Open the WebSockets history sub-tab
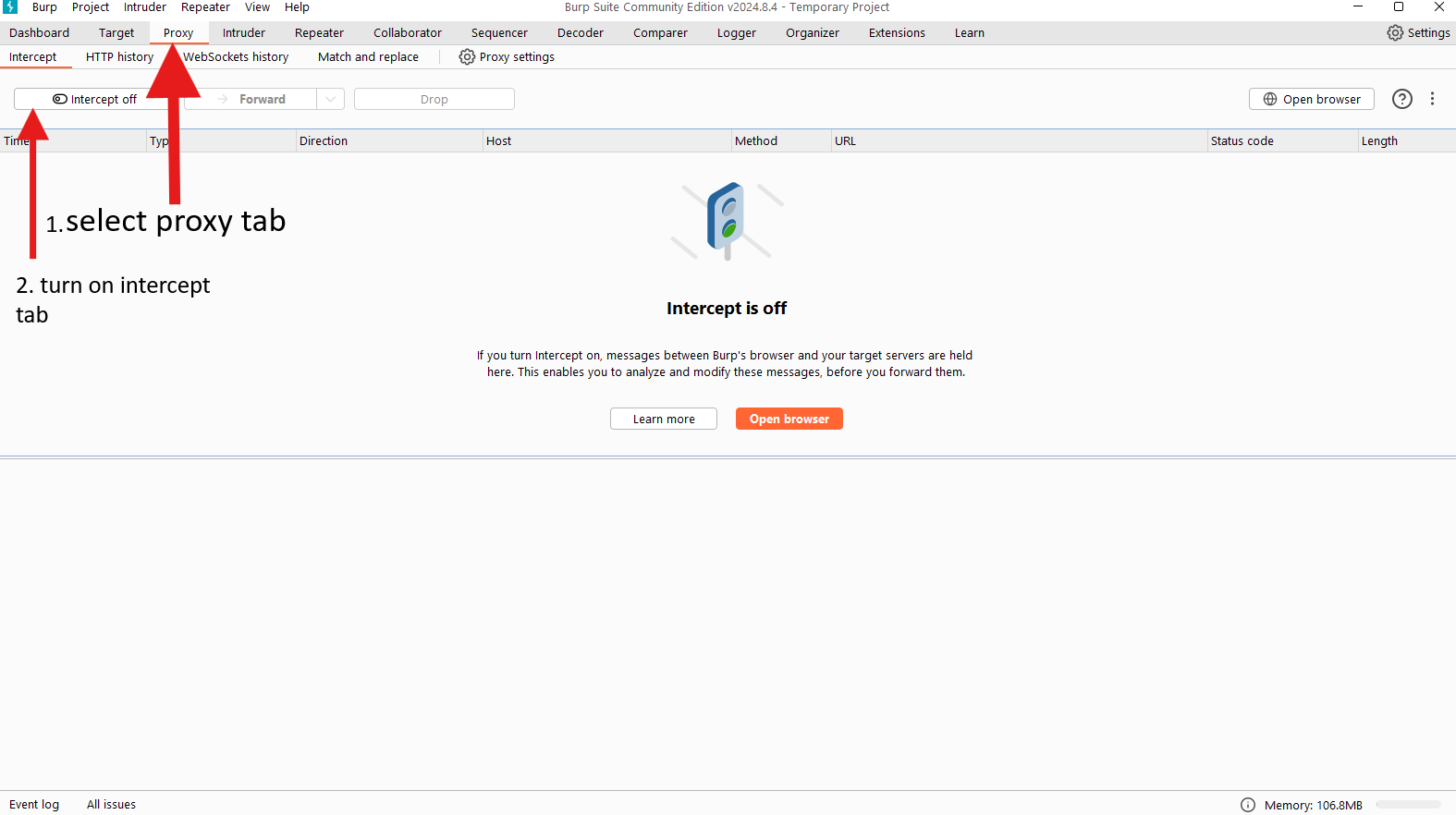The height and width of the screenshot is (815, 1456). coord(236,56)
